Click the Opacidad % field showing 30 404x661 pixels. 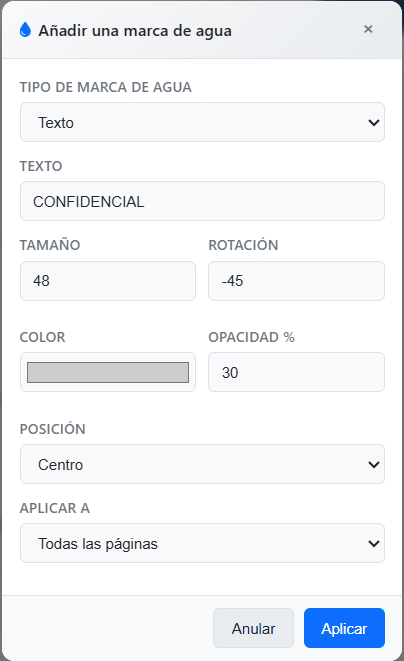coord(296,372)
